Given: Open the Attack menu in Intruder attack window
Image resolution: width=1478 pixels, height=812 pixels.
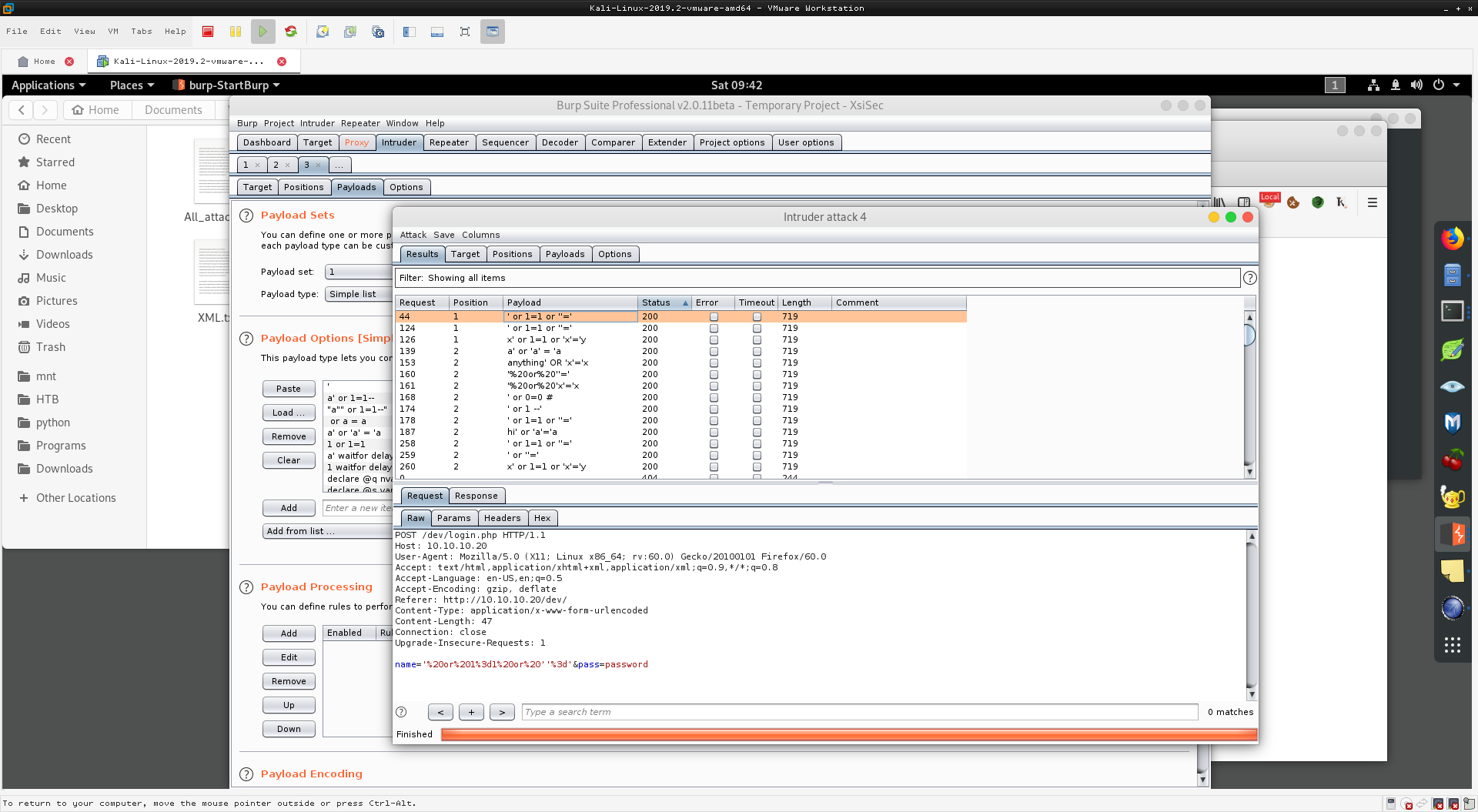Looking at the screenshot, I should click(413, 235).
